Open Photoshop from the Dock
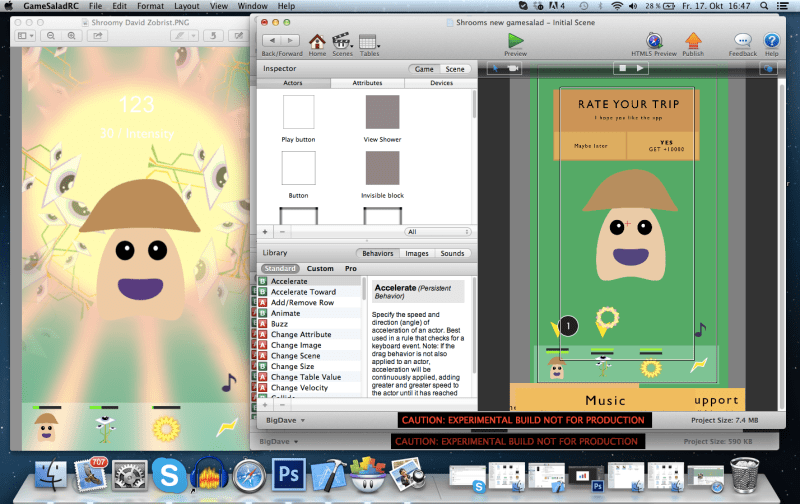Screen dimensions: 800x504 [x=288, y=474]
